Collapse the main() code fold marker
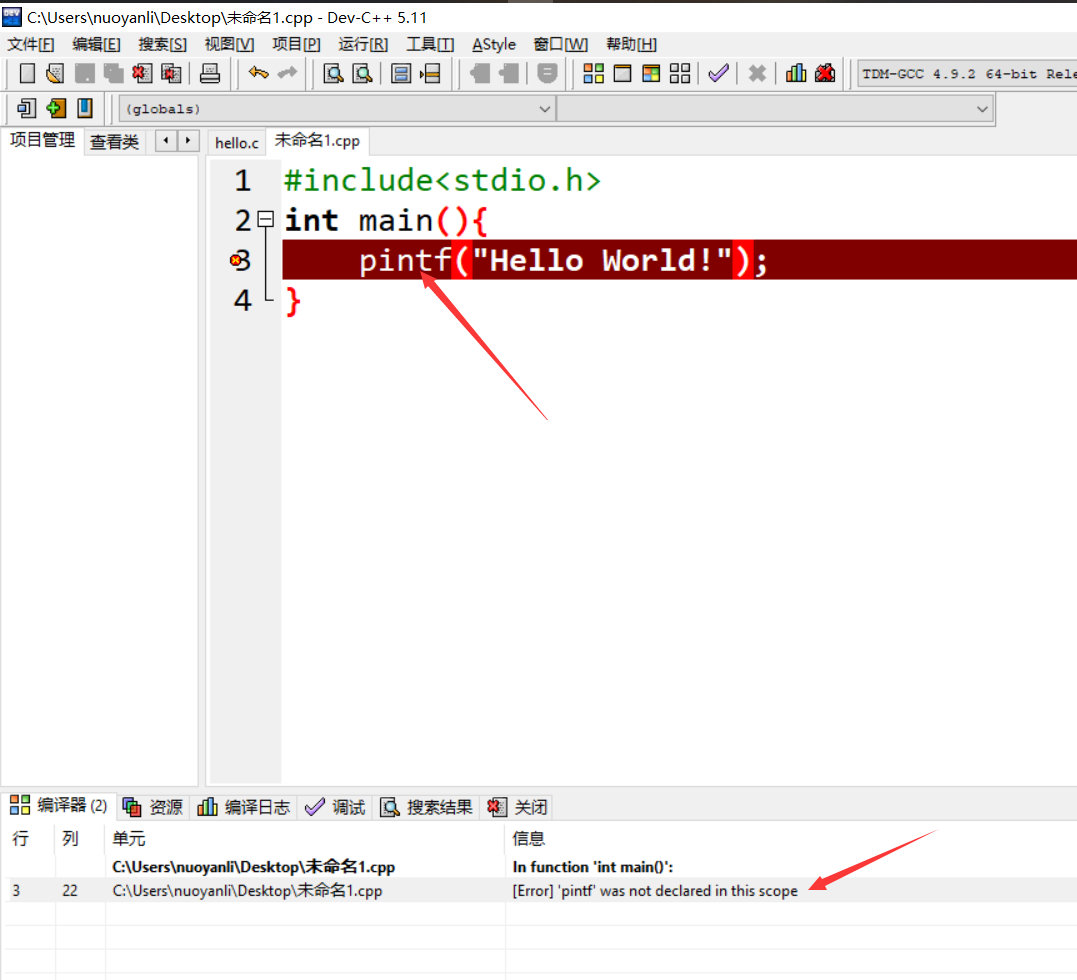Viewport: 1077px width, 980px height. 265,220
